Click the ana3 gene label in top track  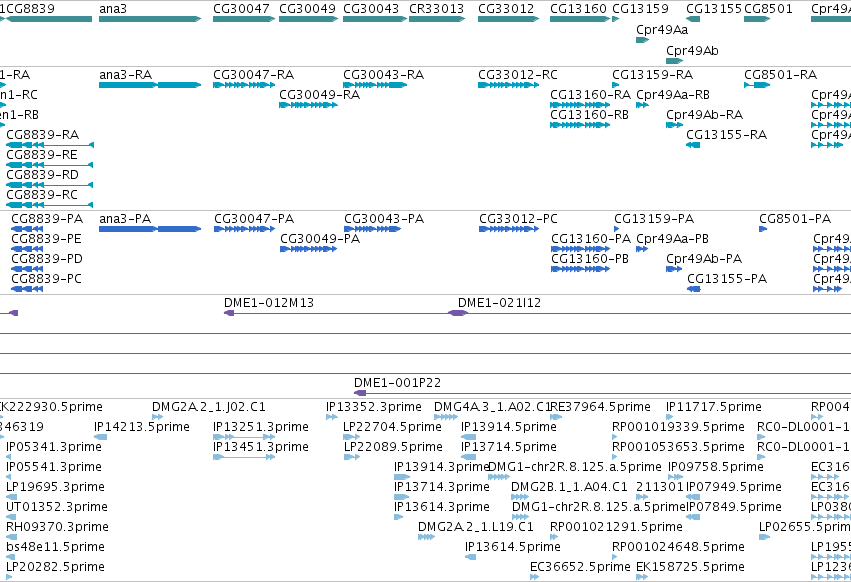click(x=113, y=9)
